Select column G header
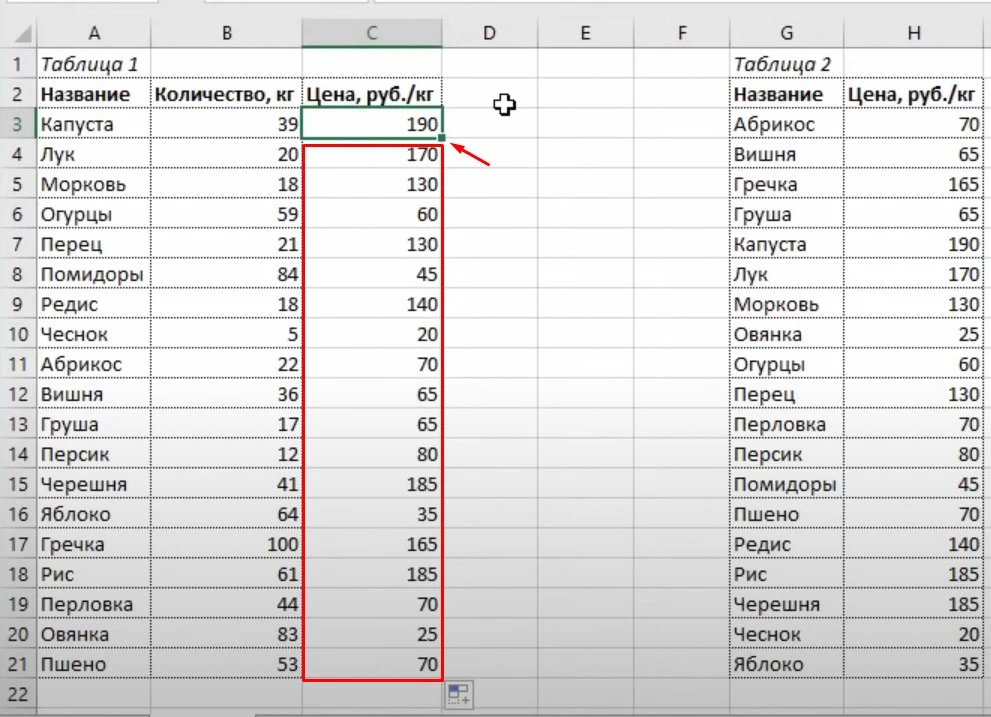This screenshot has height=717, width=991. coord(786,34)
